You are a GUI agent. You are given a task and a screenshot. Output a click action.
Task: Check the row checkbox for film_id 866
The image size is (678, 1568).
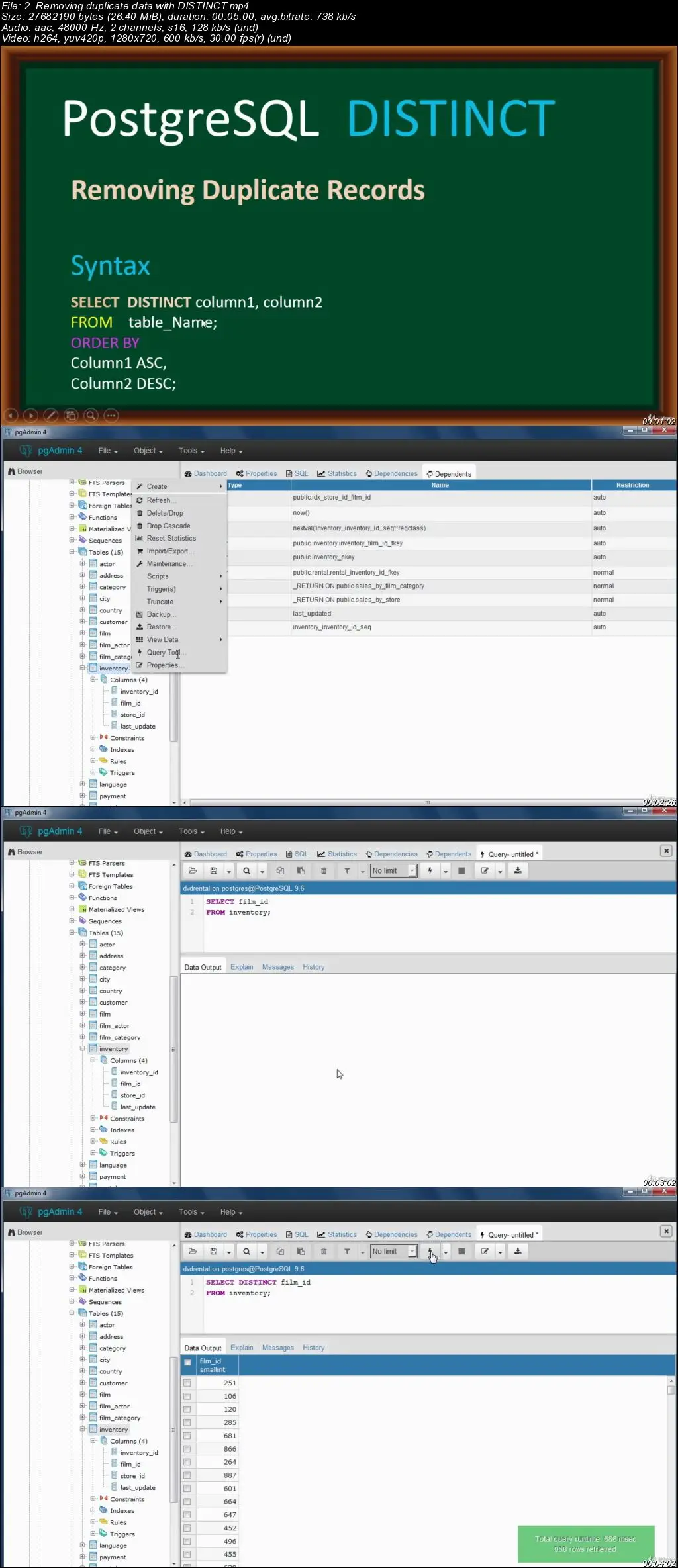(x=187, y=1449)
